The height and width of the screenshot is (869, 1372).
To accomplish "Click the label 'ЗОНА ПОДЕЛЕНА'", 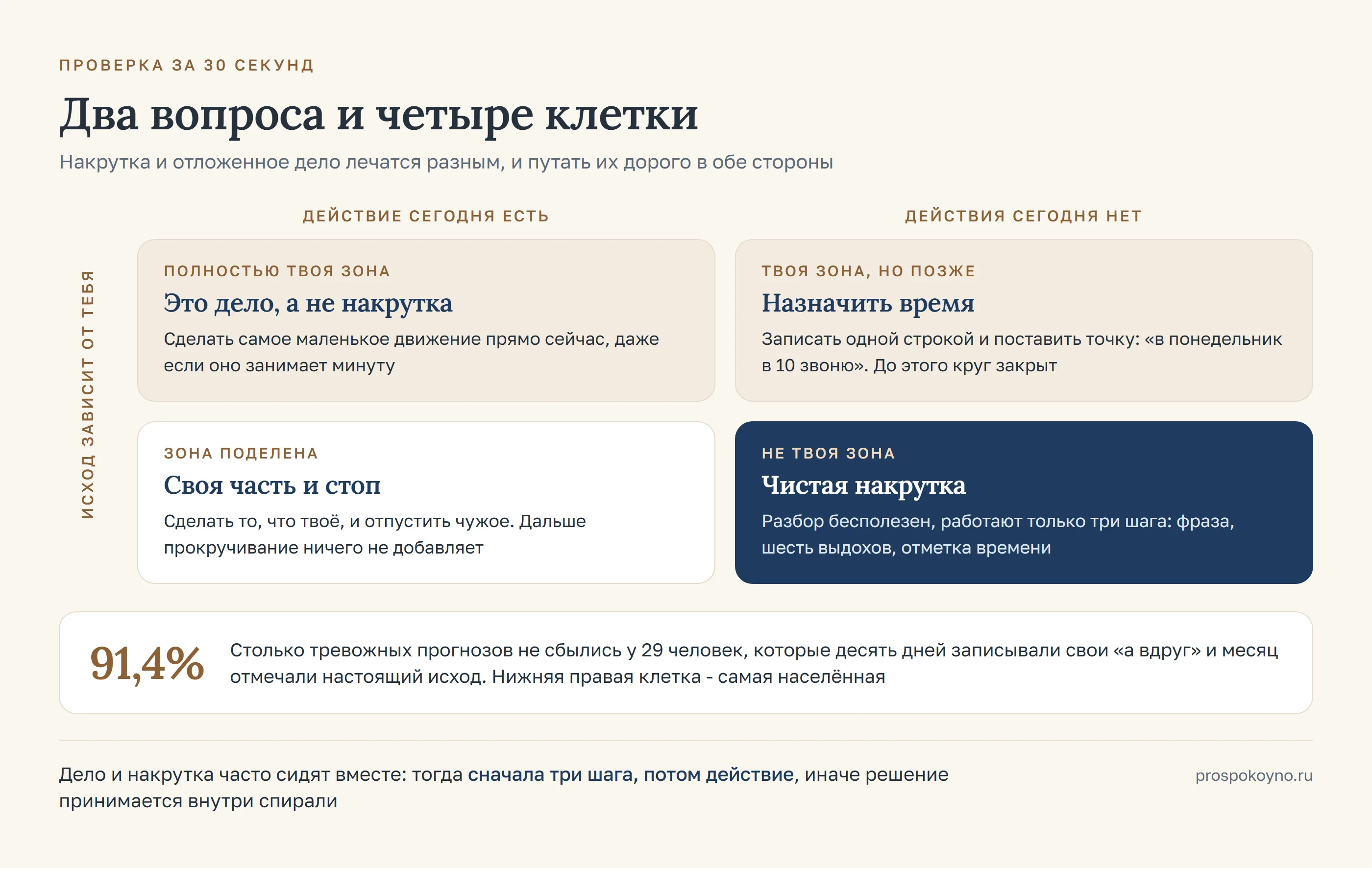I will [x=241, y=453].
